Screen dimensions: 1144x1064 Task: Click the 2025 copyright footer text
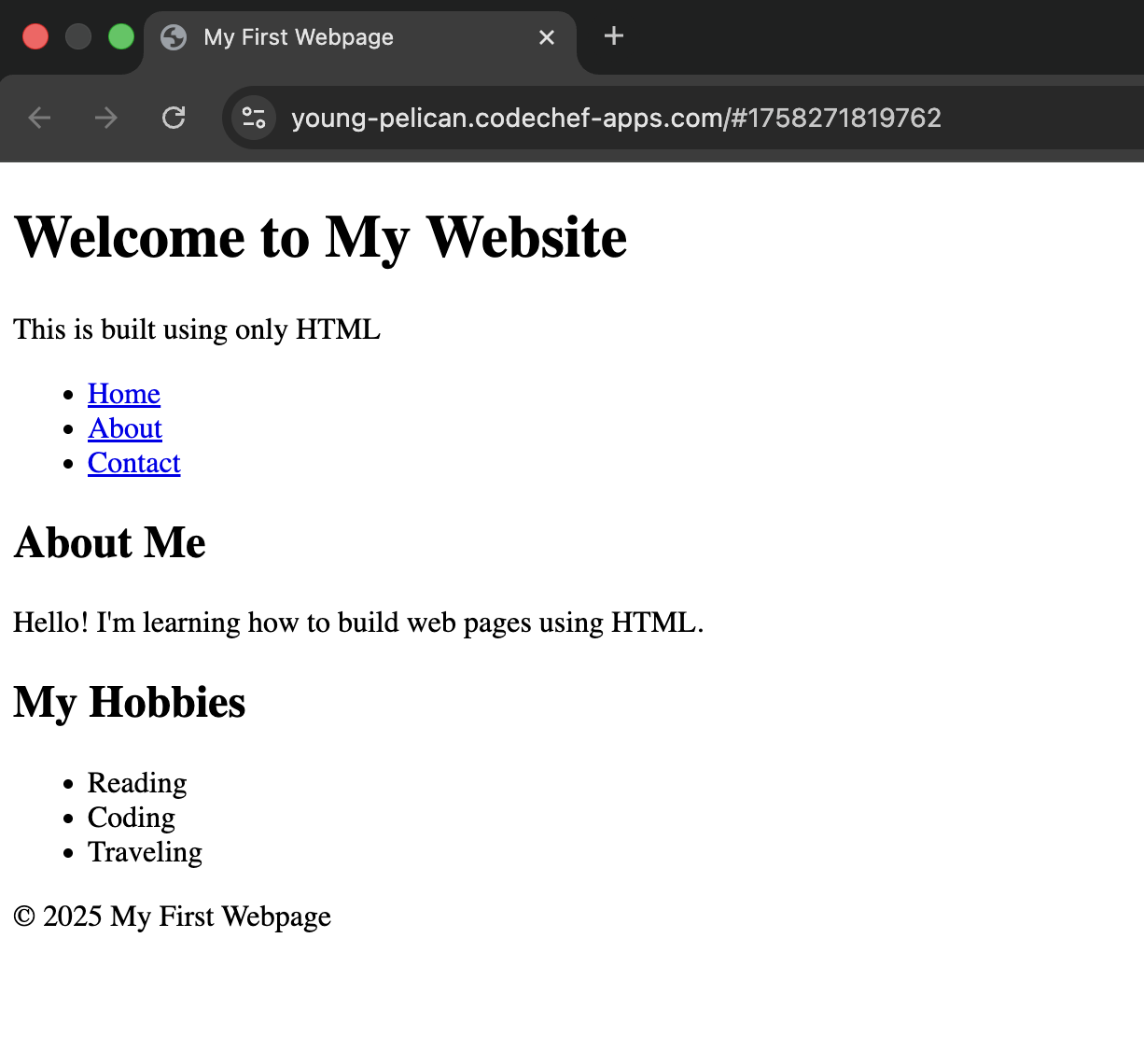click(173, 917)
